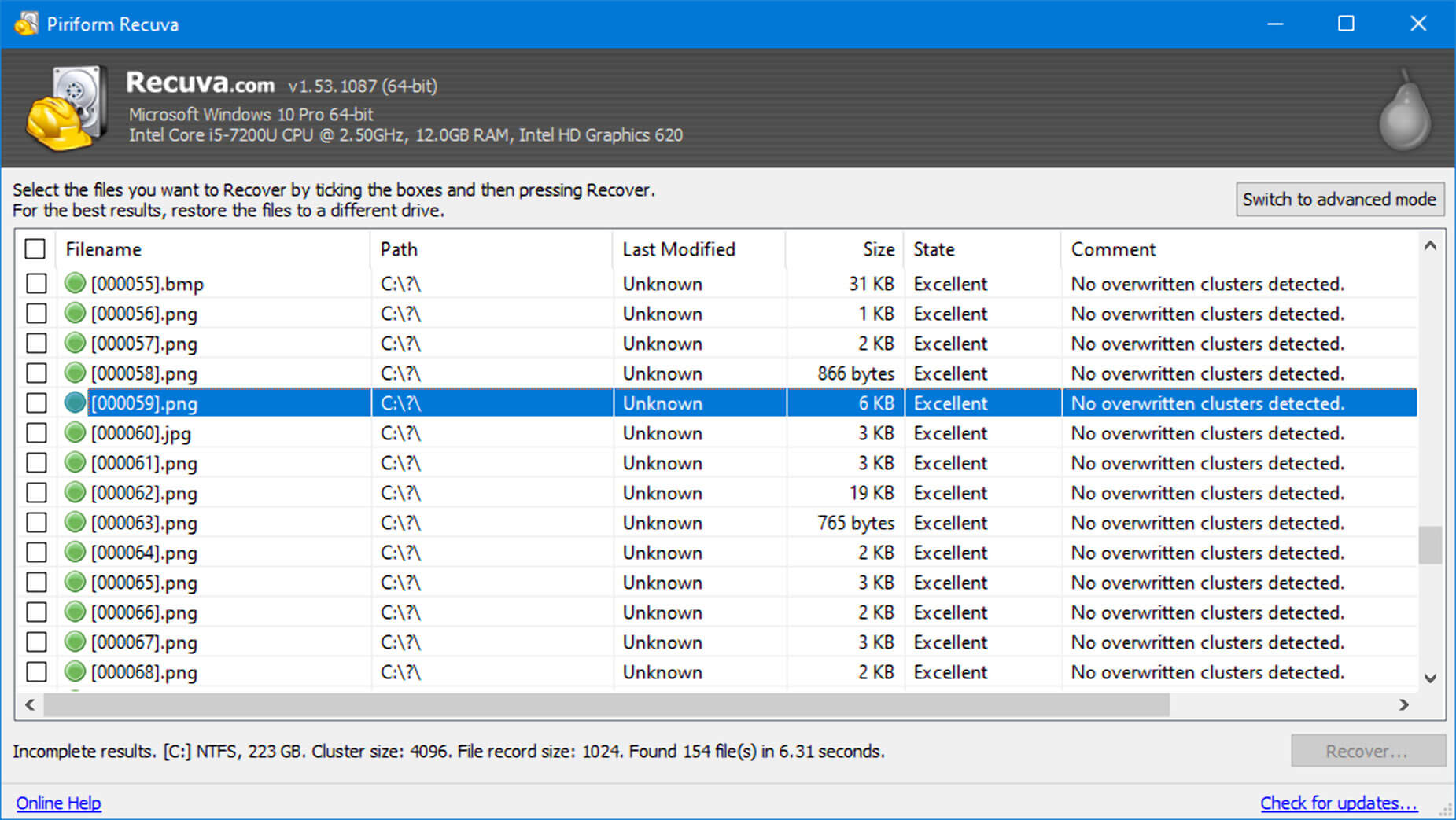This screenshot has height=820, width=1456.
Task: Click green status dot of [000064].png
Action: 75,552
